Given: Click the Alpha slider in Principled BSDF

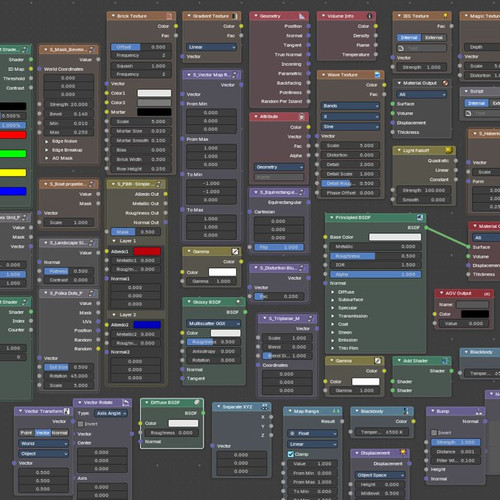Looking at the screenshot, I should coord(375,274).
